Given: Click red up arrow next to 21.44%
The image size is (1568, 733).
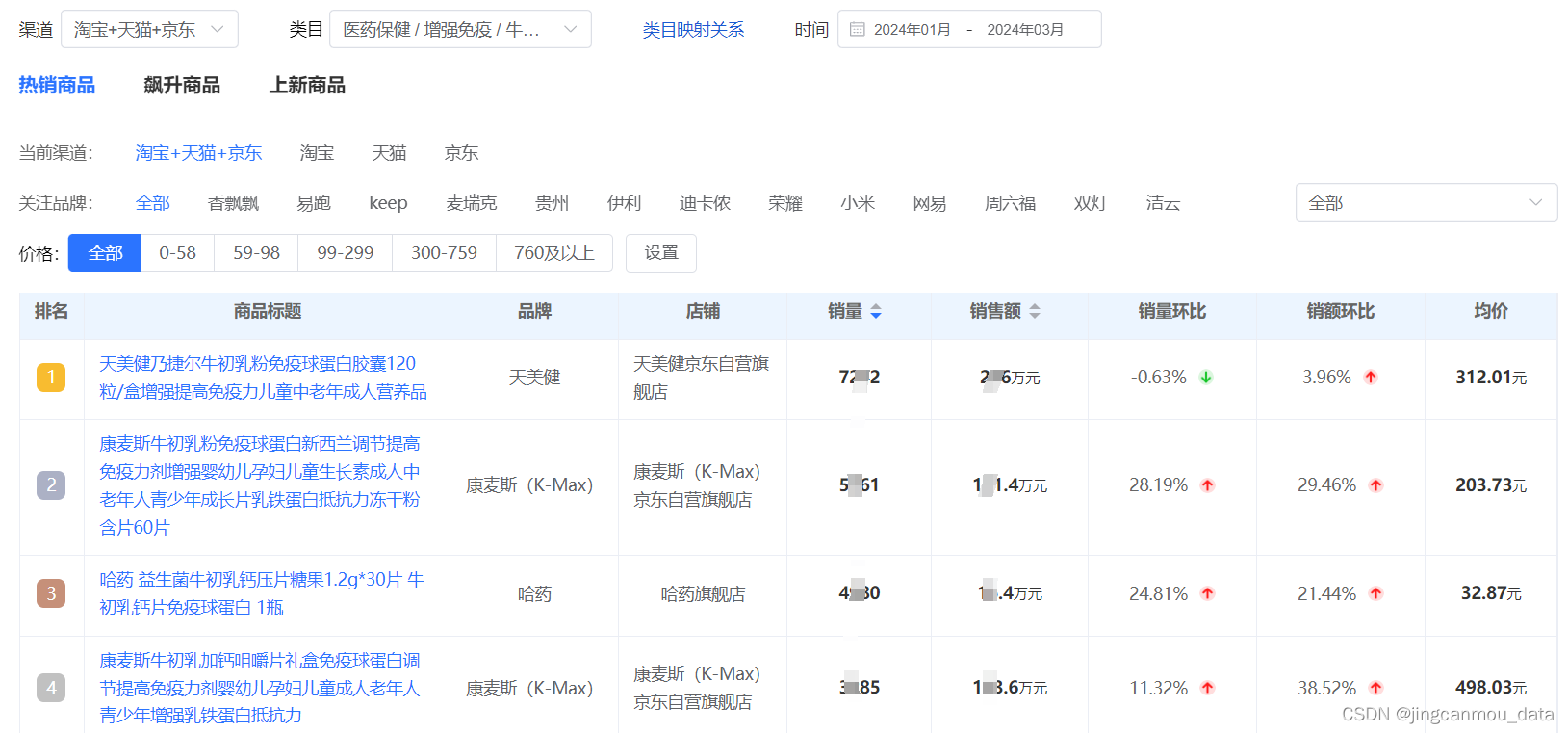Looking at the screenshot, I should pyautogui.click(x=1375, y=593).
